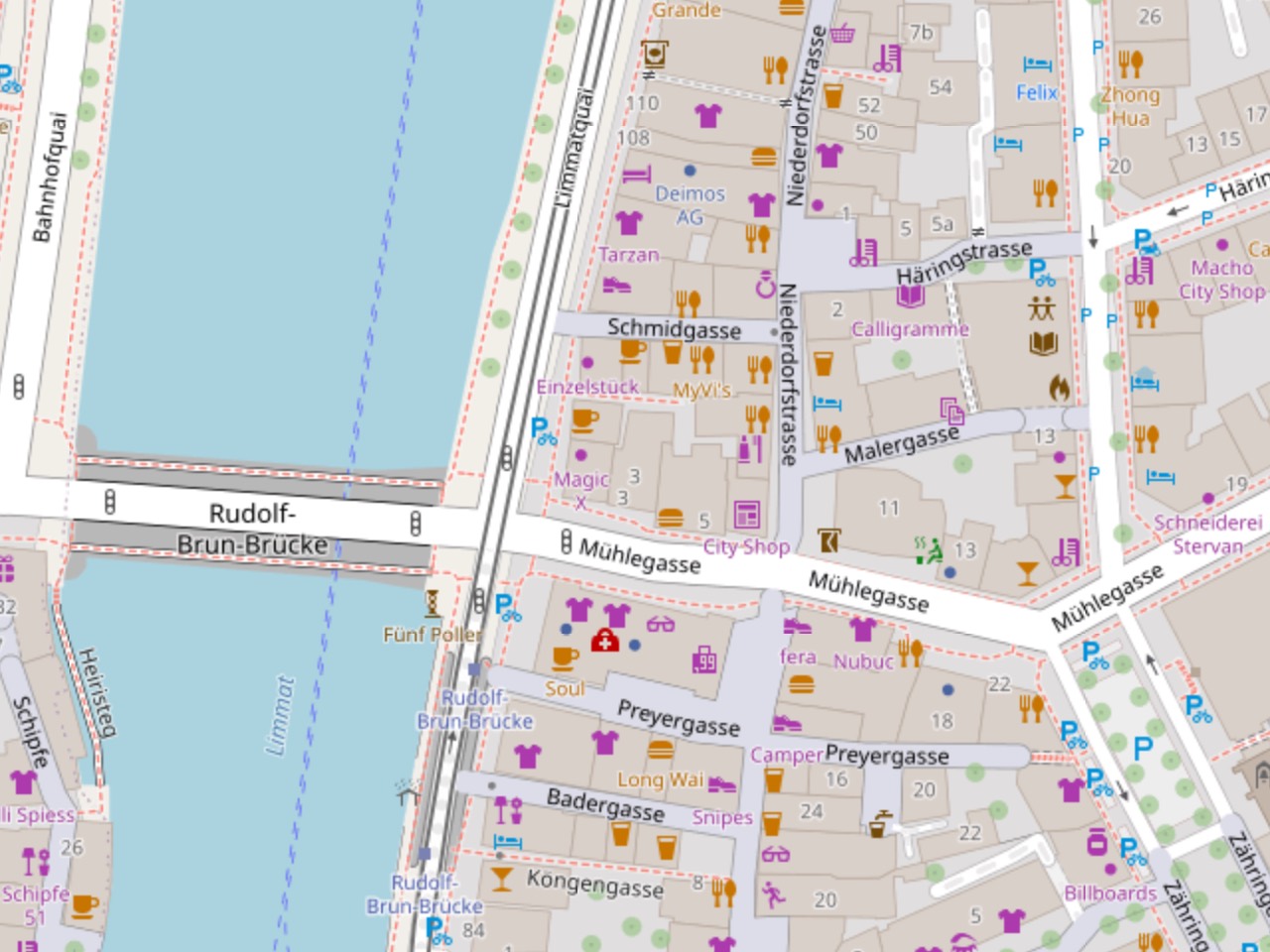The image size is (1270, 952).
Task: Select the bookshop icon above Calligramme
Action: click(x=910, y=296)
